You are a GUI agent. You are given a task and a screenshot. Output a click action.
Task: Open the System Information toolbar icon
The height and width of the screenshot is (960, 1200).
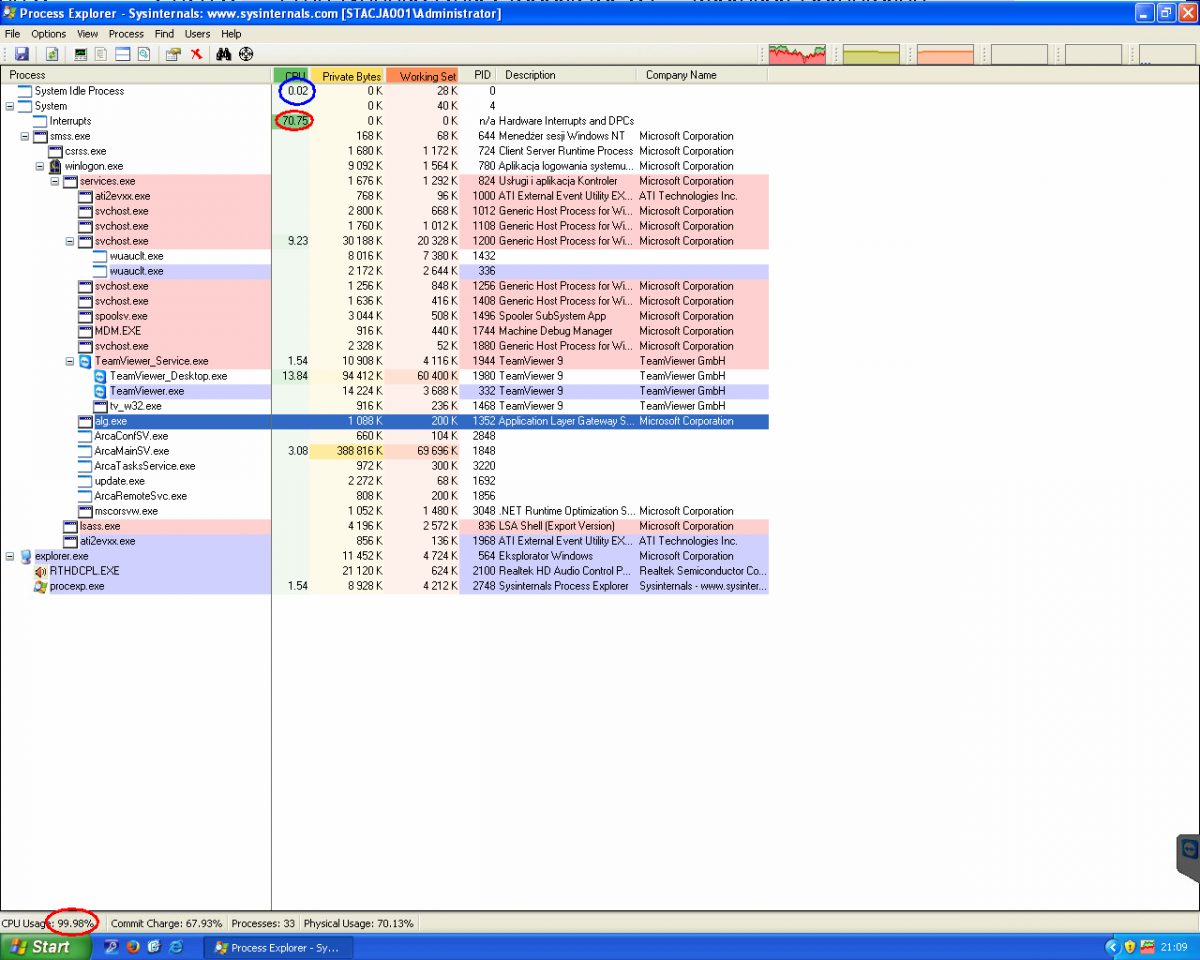coord(82,54)
